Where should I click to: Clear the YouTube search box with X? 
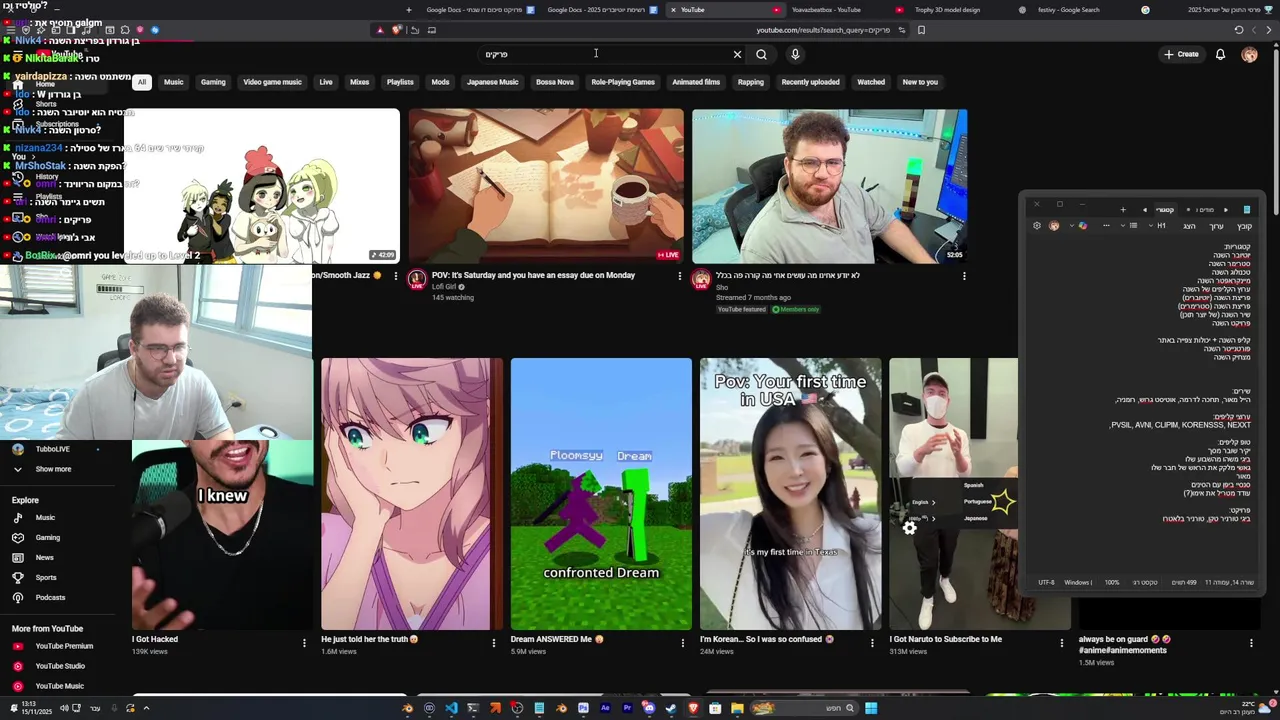737,55
